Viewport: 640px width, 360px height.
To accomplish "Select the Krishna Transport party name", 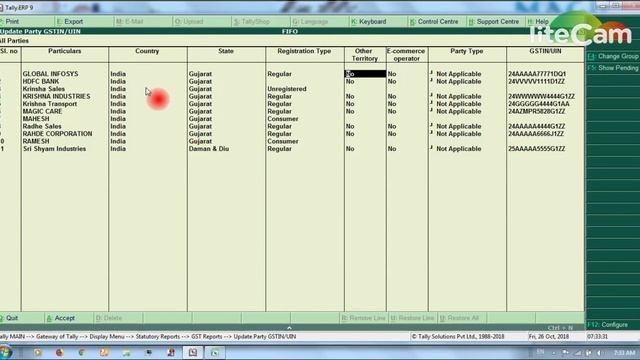I will coord(50,104).
